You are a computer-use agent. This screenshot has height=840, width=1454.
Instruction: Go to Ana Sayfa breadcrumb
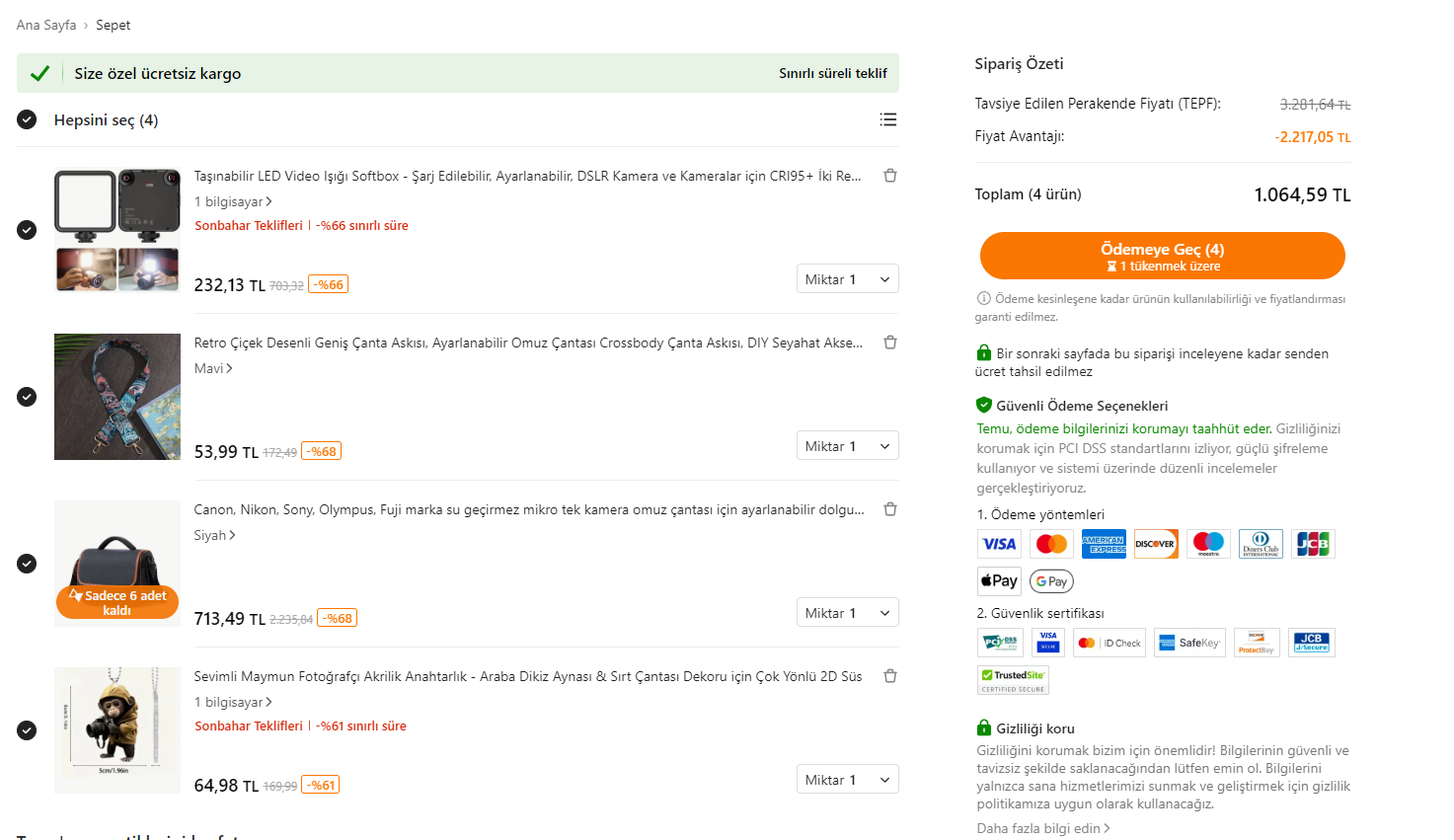[x=46, y=25]
